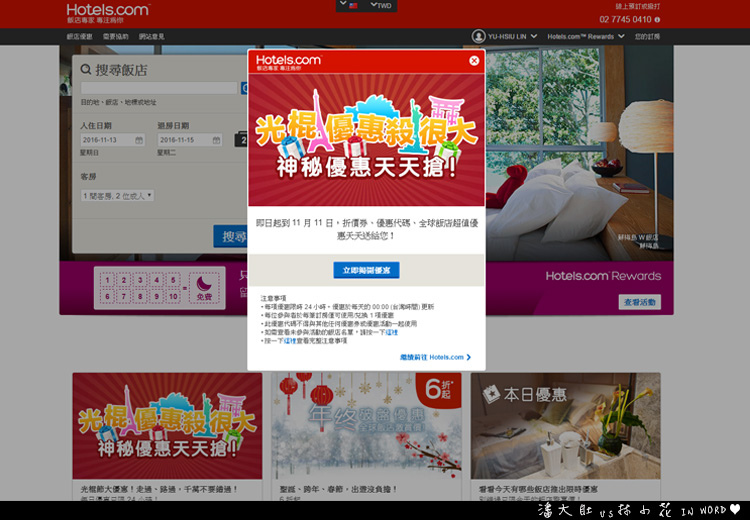Open the TWD currency dropdown
Image resolution: width=750 pixels, height=520 pixels.
381,5
